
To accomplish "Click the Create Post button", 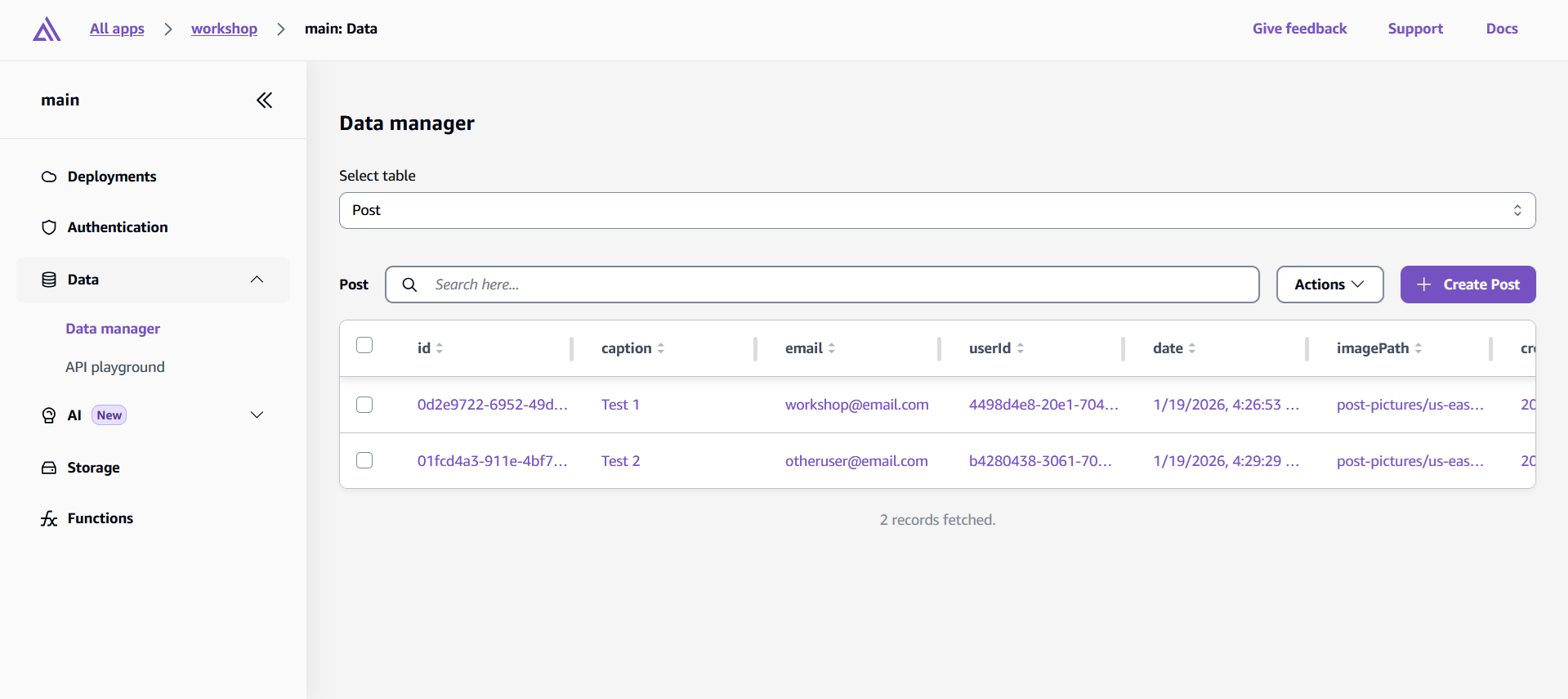I will (1467, 285).
